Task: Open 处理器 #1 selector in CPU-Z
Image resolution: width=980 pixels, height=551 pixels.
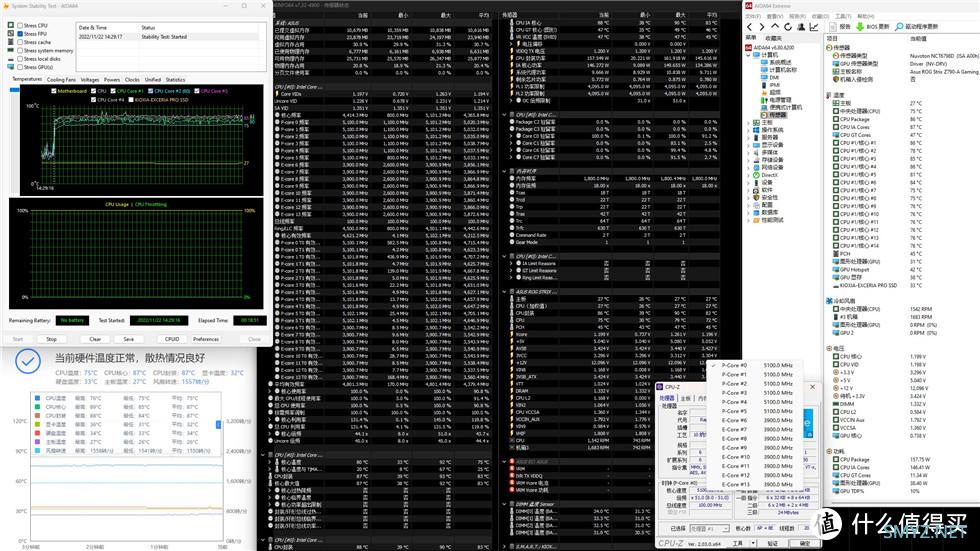Action: point(709,529)
